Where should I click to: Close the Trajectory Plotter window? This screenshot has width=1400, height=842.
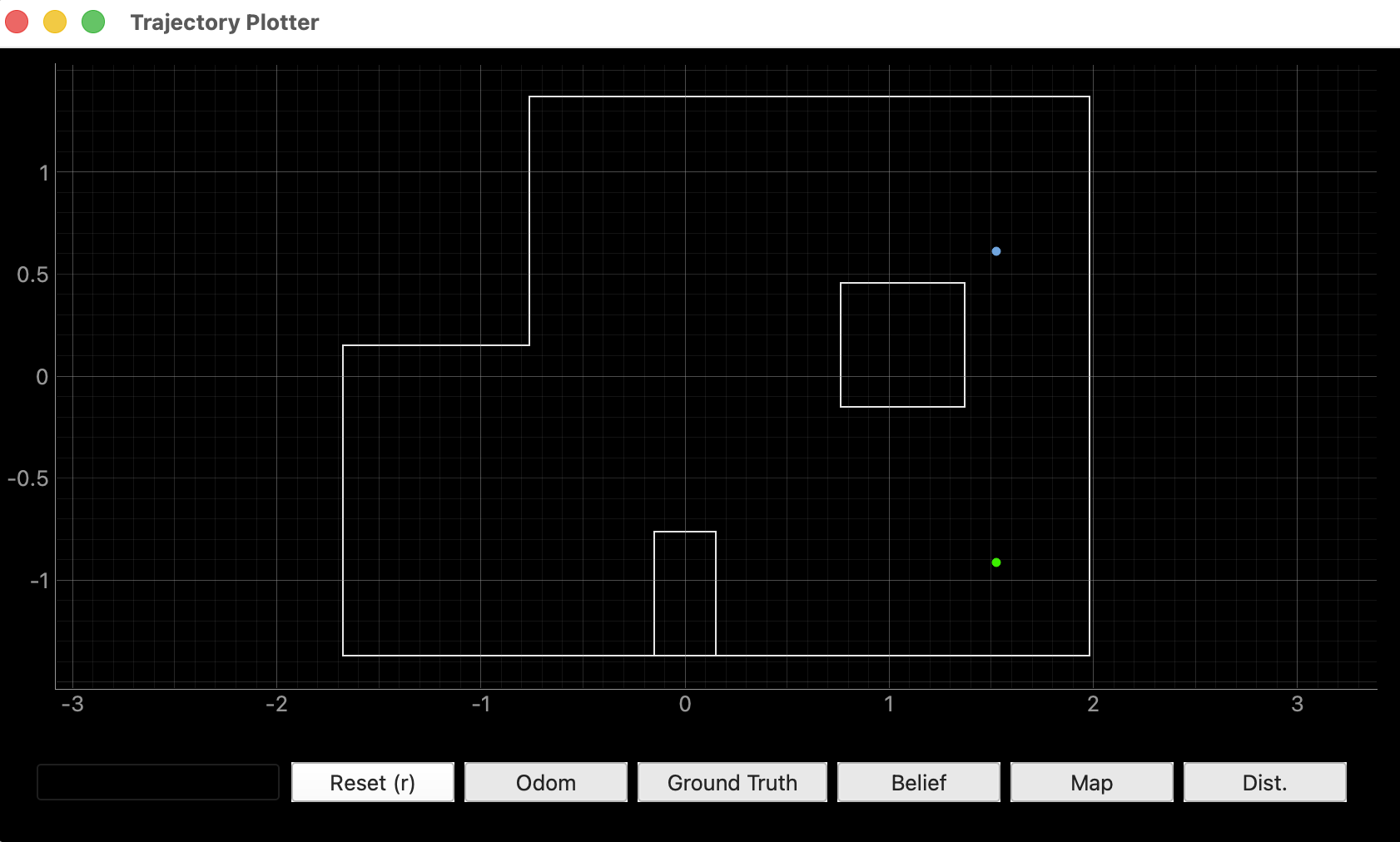pyautogui.click(x=17, y=22)
